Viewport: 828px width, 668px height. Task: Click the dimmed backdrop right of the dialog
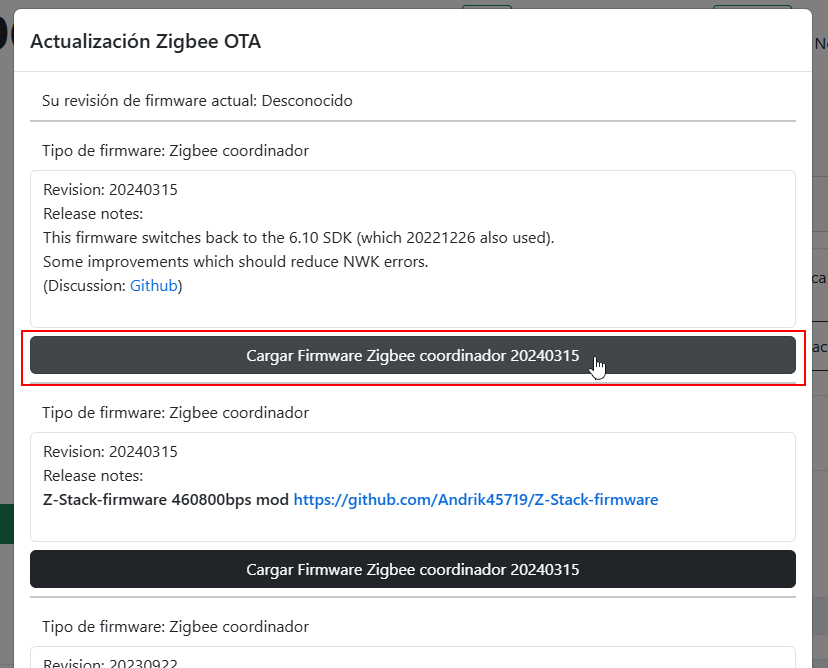pos(820,450)
